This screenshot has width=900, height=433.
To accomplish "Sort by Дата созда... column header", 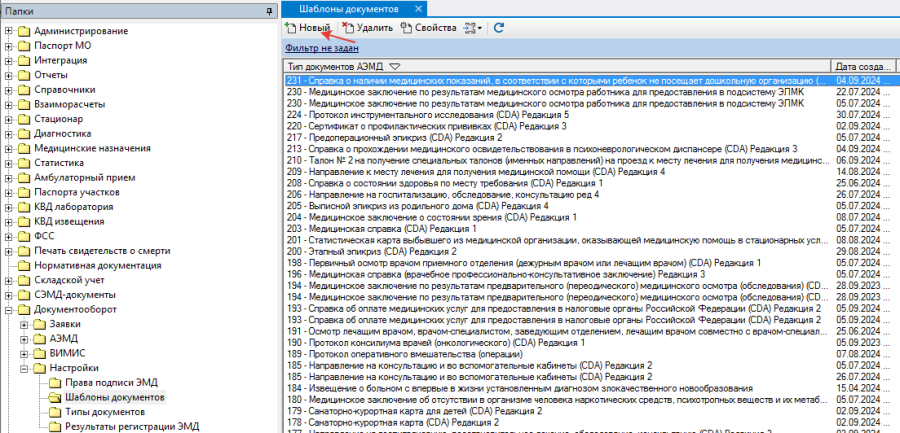I will [865, 65].
